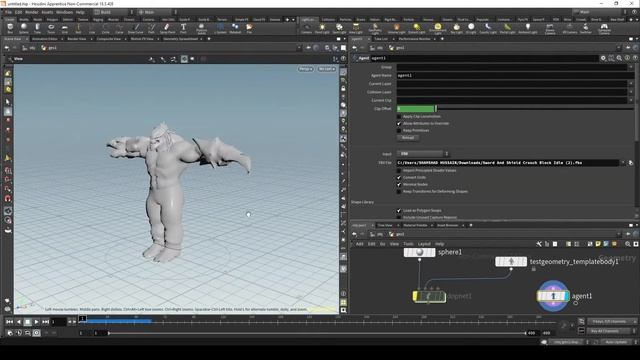Screen dimensions: 640x360
Task: Toggle Minimal Nodes checkbox
Action: click(x=399, y=184)
